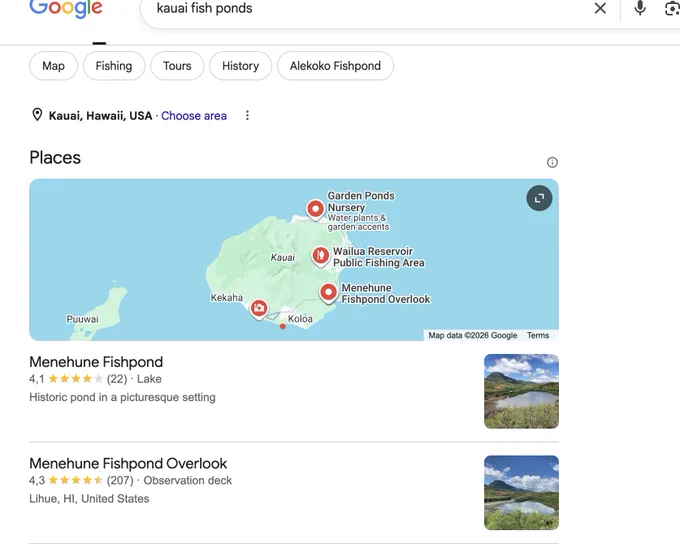Image resolution: width=680 pixels, height=548 pixels.
Task: Click the Places section heading
Action: 55,157
